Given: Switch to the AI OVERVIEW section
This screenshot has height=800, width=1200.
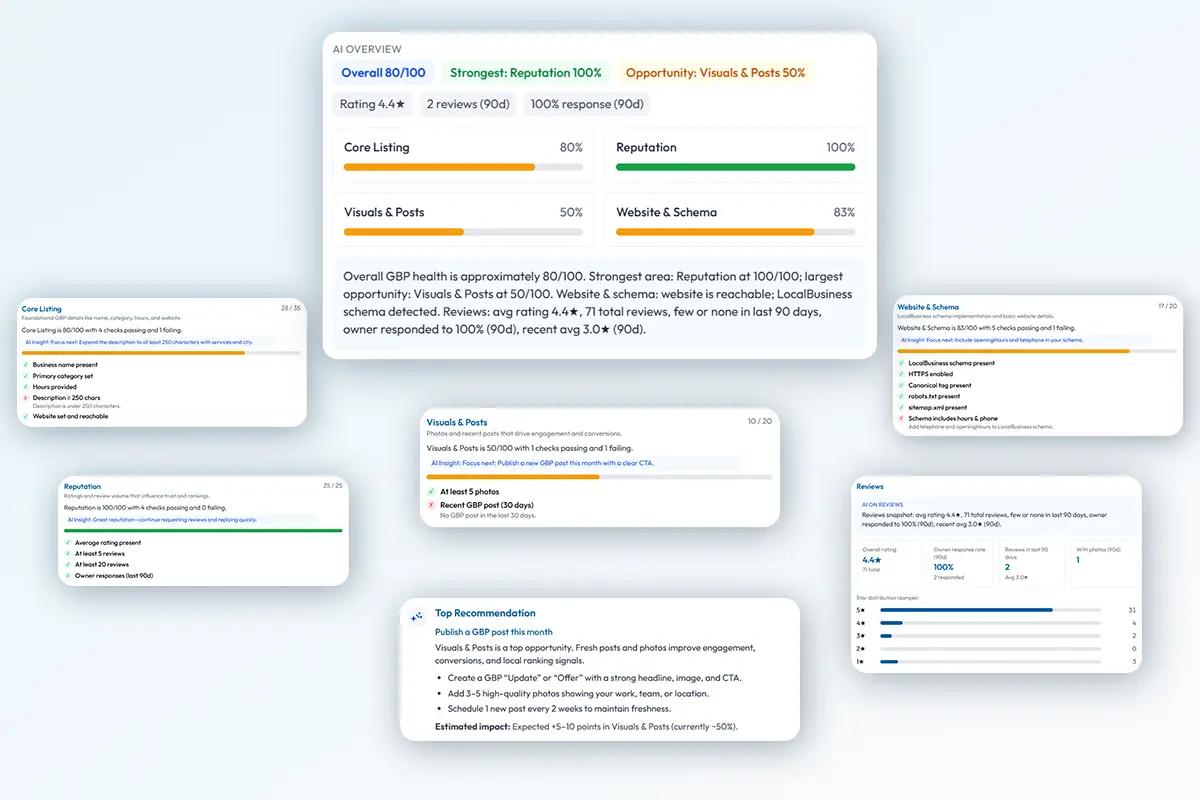Looking at the screenshot, I should [367, 48].
